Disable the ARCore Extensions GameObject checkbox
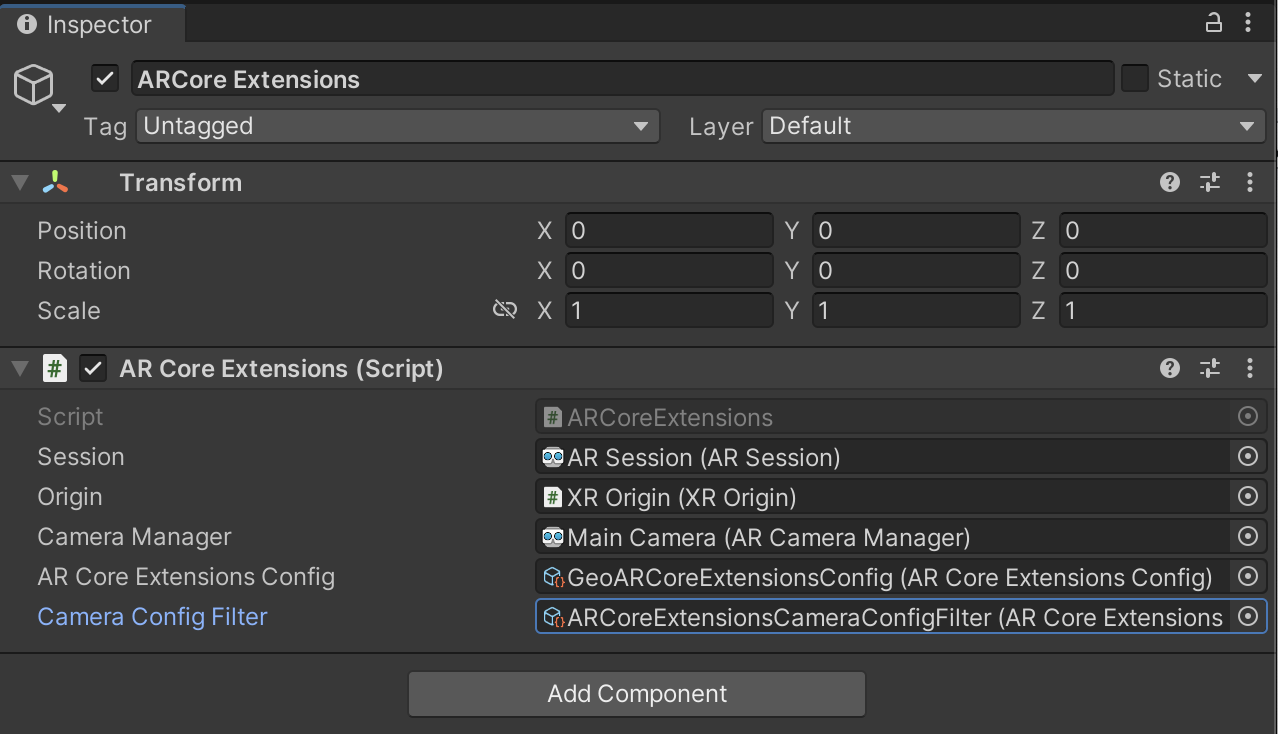 point(105,78)
